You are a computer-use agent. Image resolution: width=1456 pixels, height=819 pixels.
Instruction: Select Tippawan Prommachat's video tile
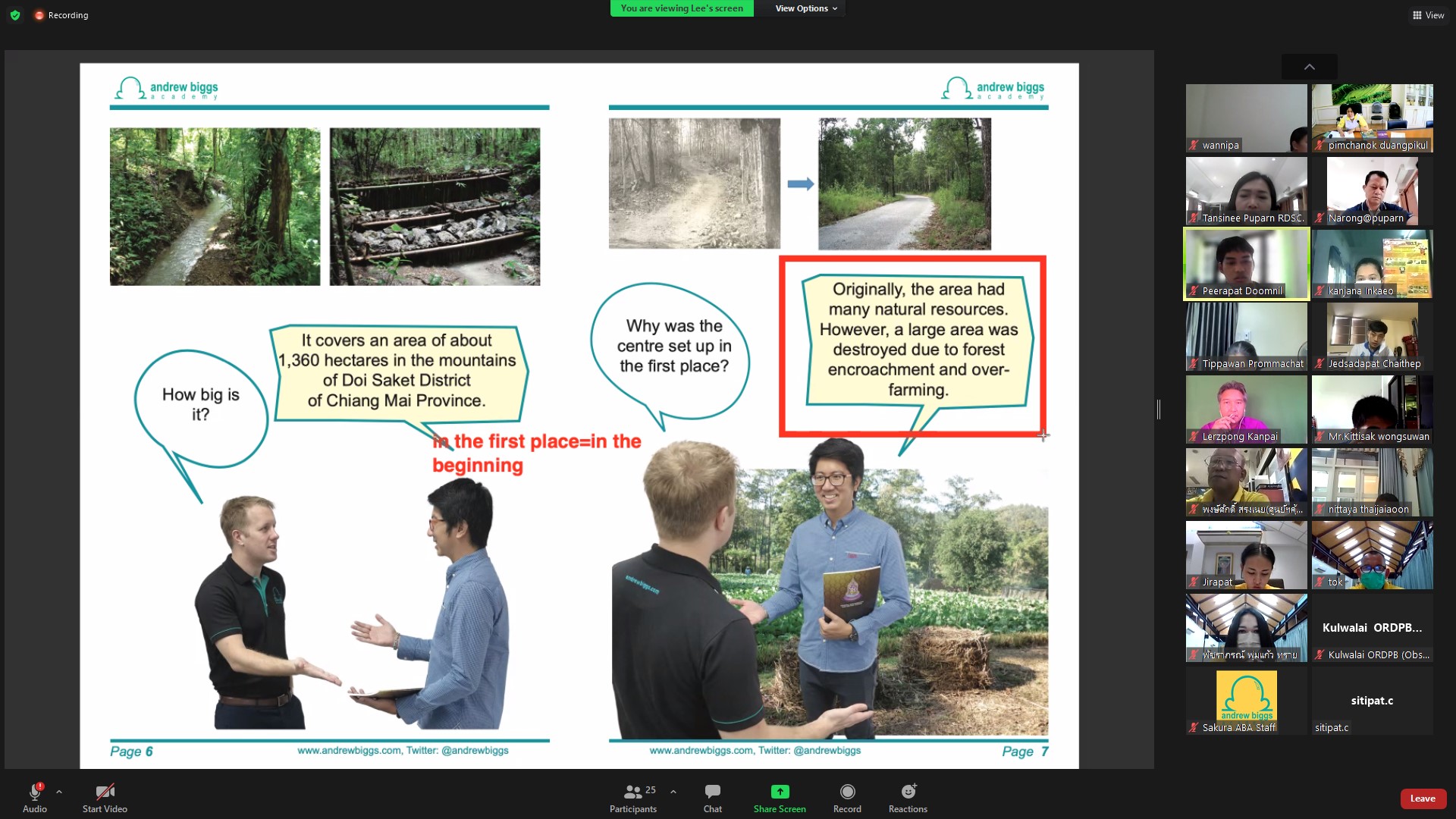click(1247, 337)
